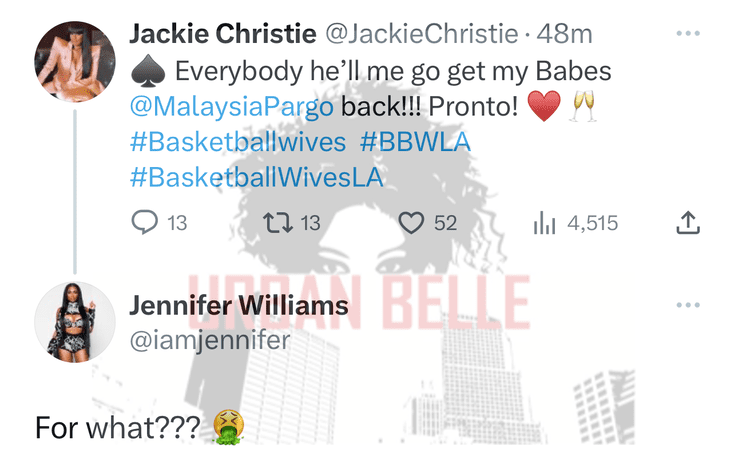
Task: Visit the @MalaysiaPargo mention
Action: click(232, 106)
